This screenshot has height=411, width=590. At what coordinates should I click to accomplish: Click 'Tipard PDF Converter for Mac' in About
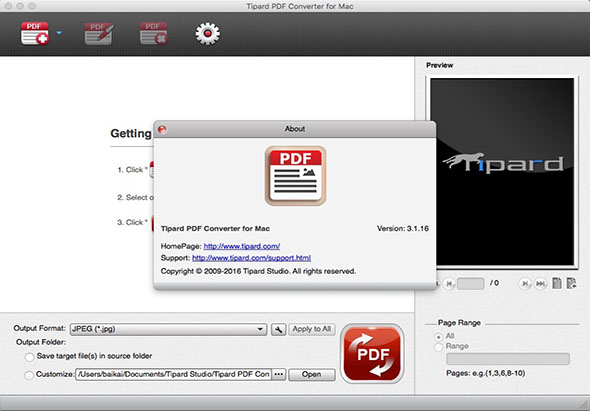tap(215, 228)
